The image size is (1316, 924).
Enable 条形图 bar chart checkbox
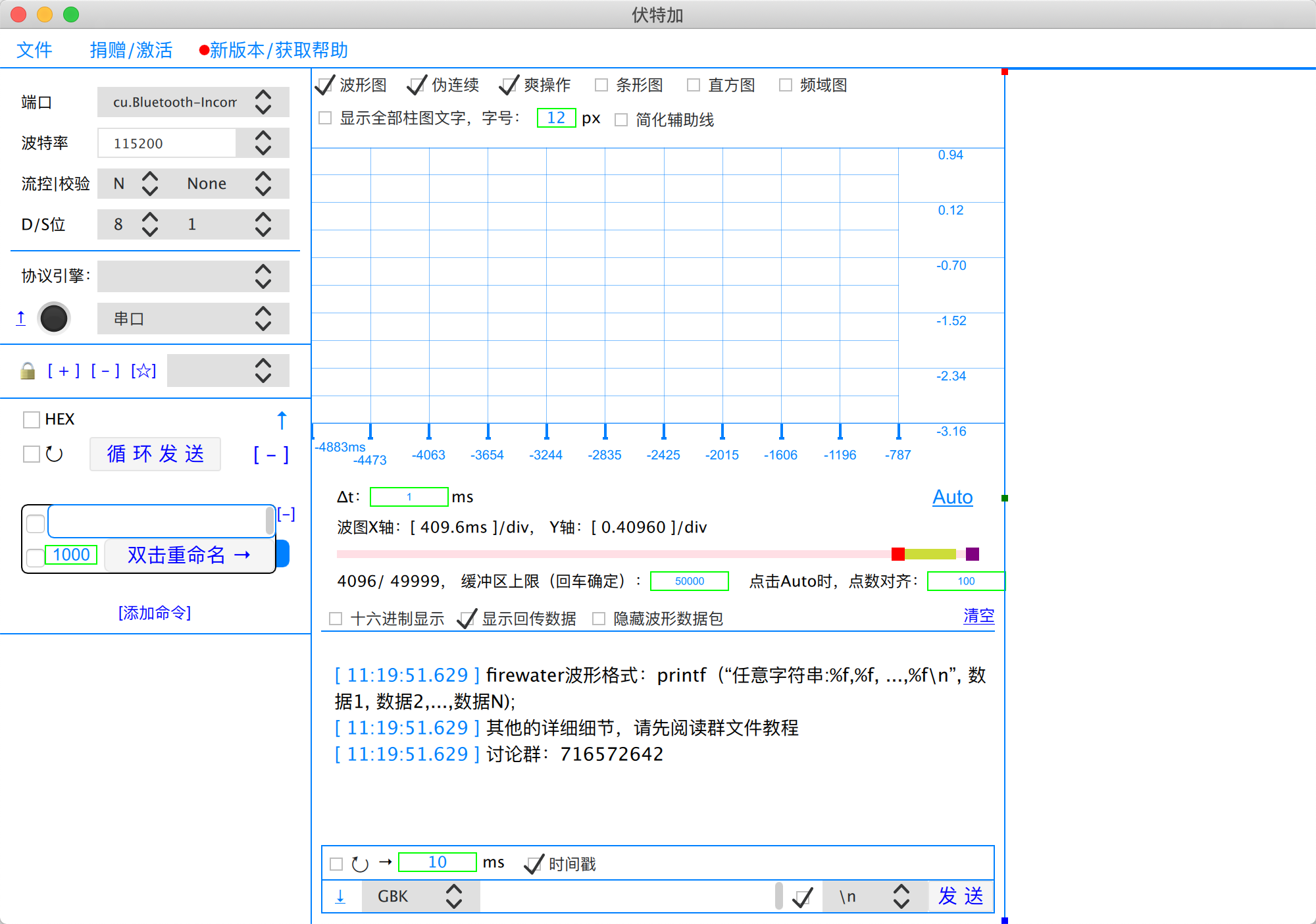pyautogui.click(x=601, y=85)
